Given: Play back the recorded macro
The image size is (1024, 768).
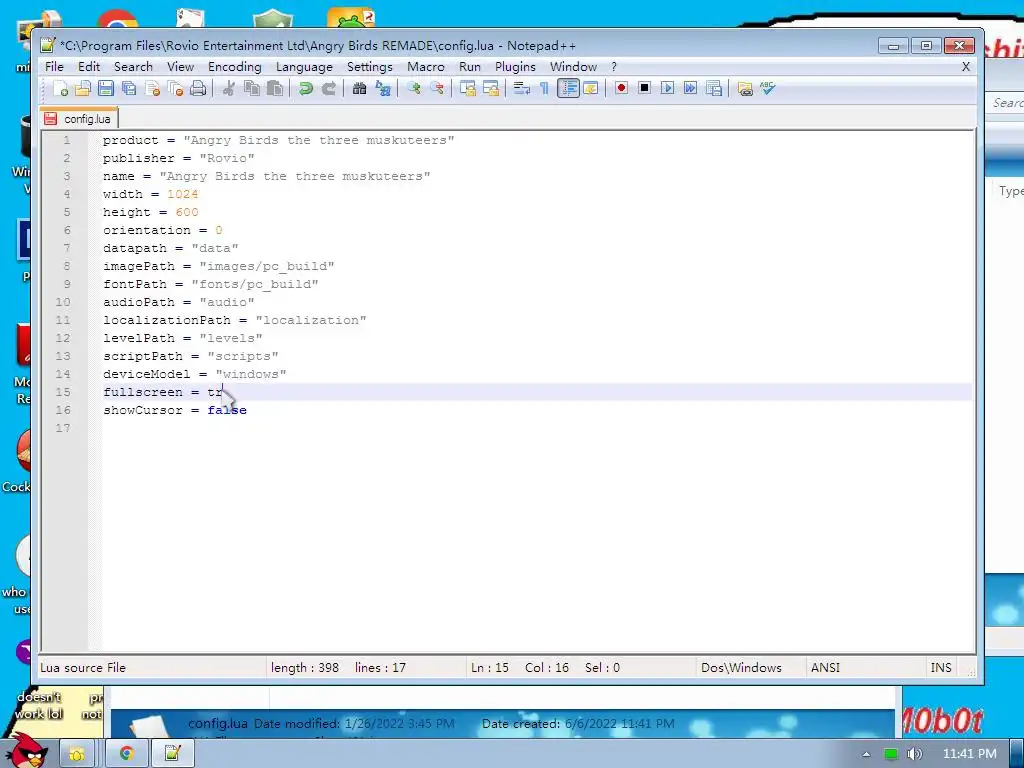Looking at the screenshot, I should (667, 88).
